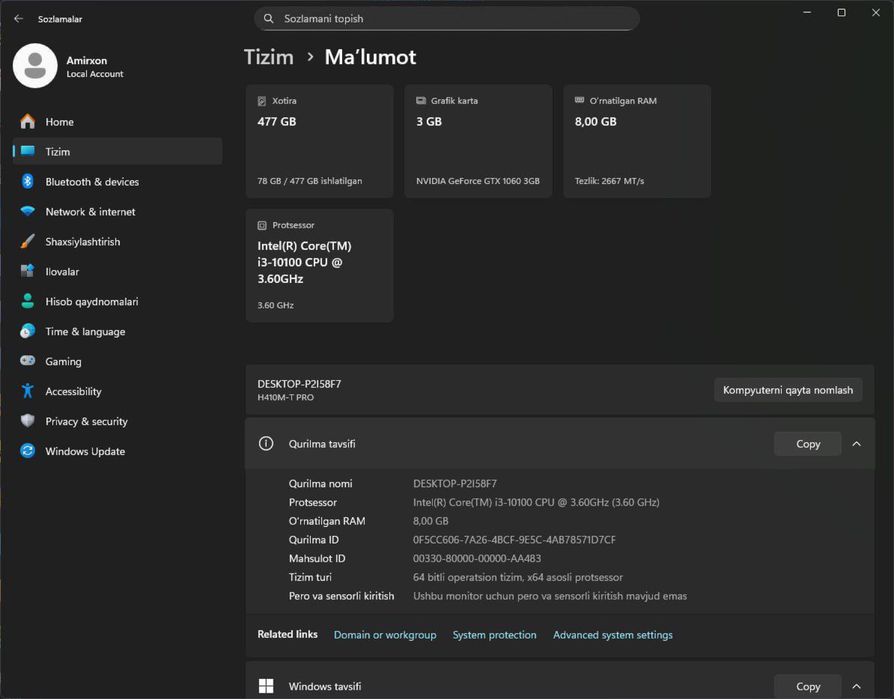
Task: Click the Amirxon profile avatar
Action: pyautogui.click(x=35, y=66)
